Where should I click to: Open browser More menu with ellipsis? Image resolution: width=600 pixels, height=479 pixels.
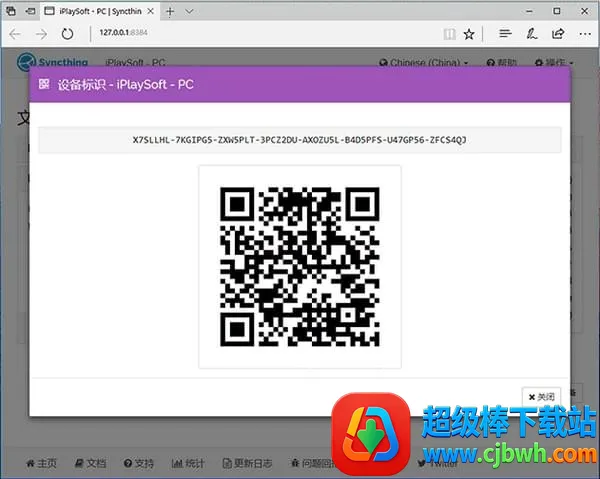[x=585, y=34]
